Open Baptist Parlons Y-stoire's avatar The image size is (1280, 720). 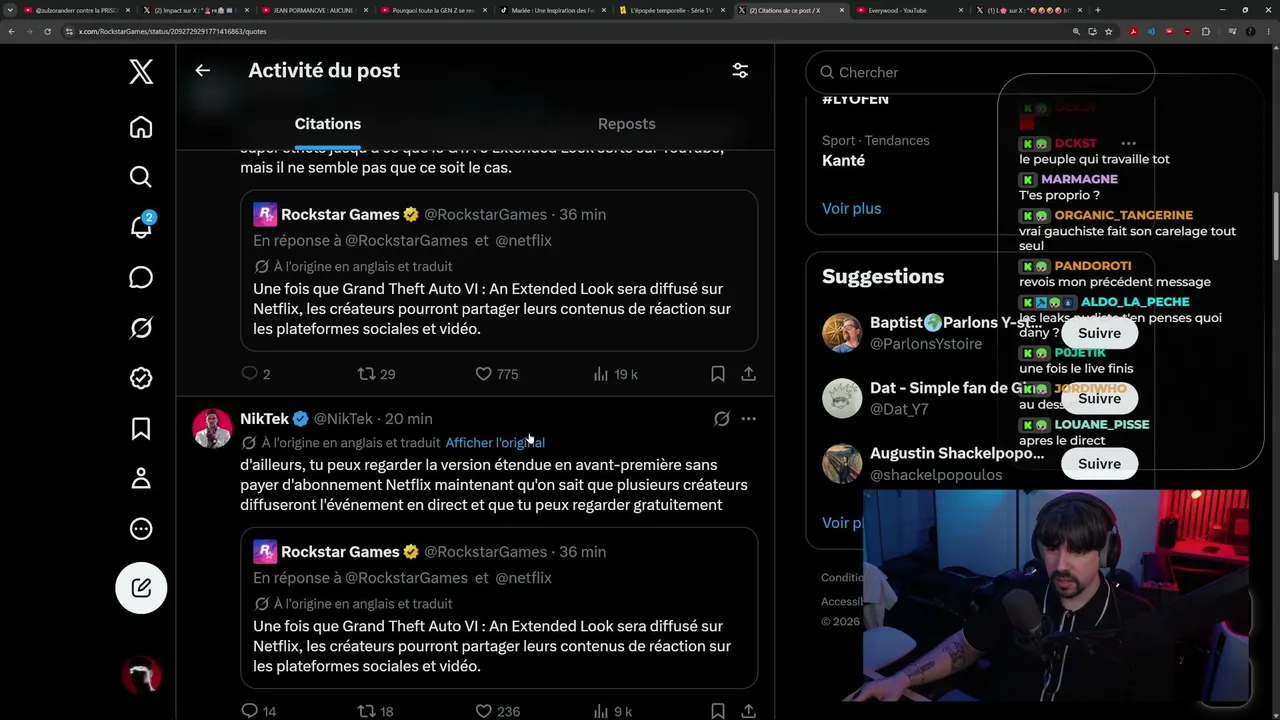click(842, 333)
